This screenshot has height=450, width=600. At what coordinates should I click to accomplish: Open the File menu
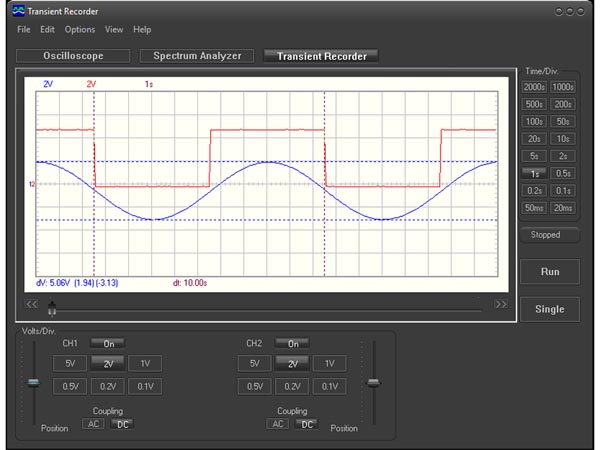(x=23, y=29)
